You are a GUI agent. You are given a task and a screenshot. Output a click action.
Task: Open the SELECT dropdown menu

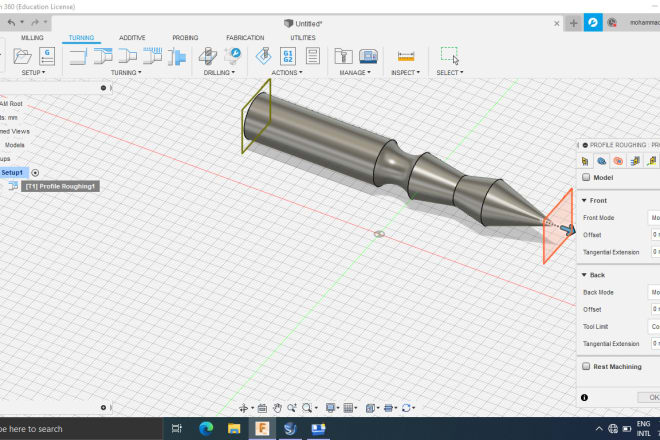tap(450, 72)
